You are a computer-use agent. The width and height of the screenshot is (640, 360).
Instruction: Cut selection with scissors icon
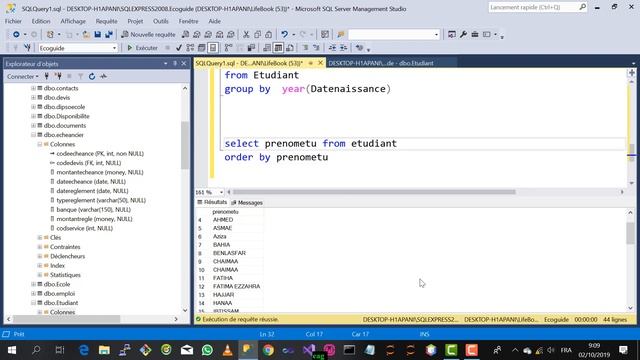(246, 35)
